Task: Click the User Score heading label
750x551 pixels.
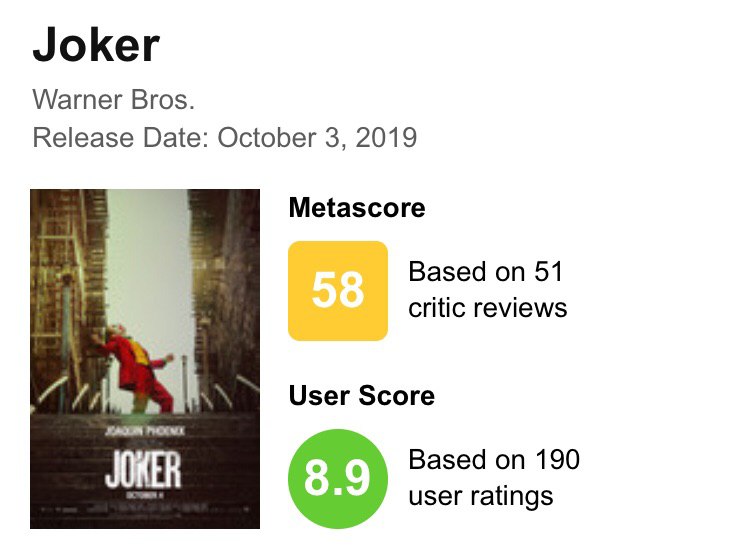Action: (x=362, y=396)
